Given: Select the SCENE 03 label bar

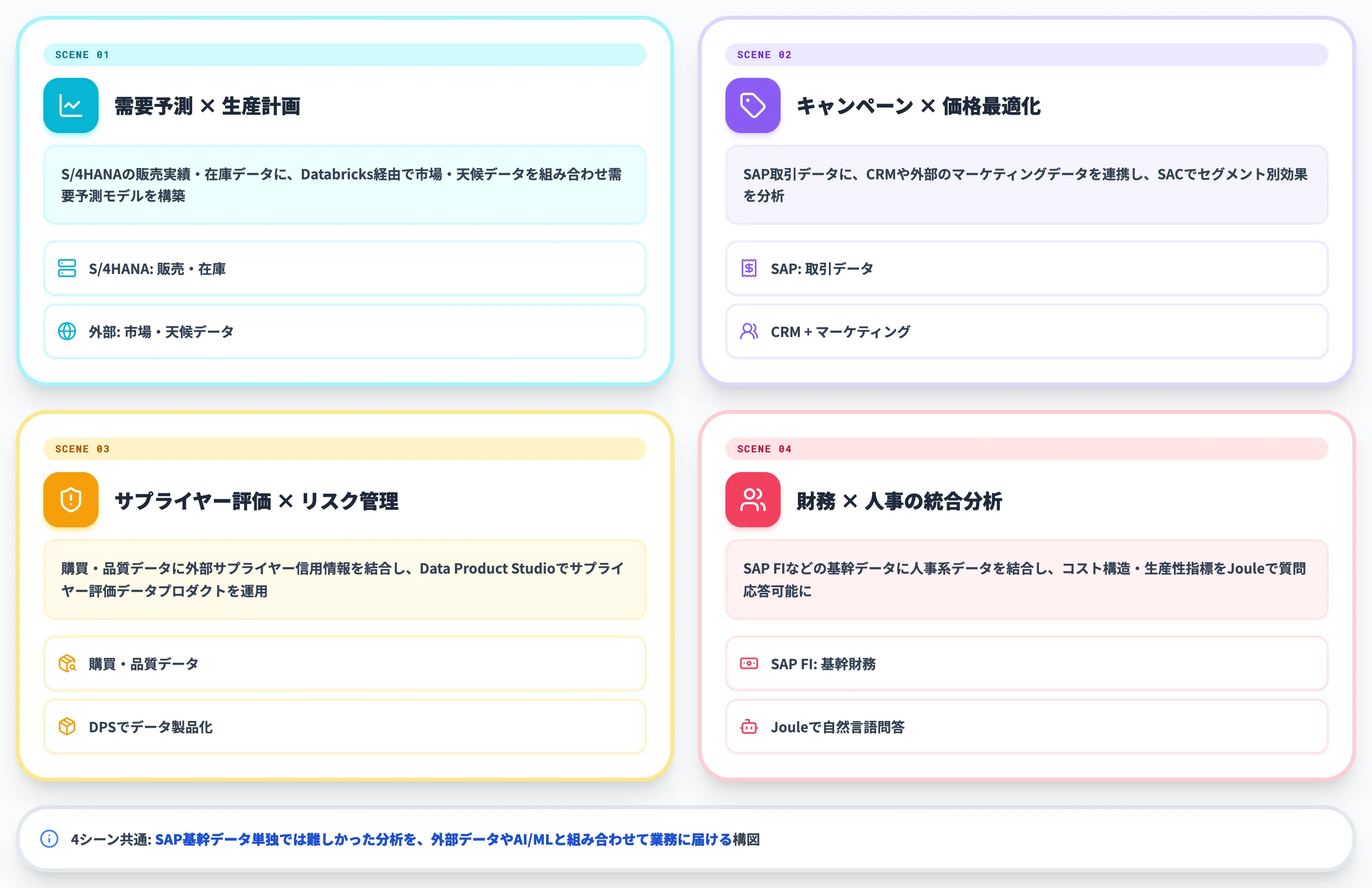Looking at the screenshot, I should [345, 449].
